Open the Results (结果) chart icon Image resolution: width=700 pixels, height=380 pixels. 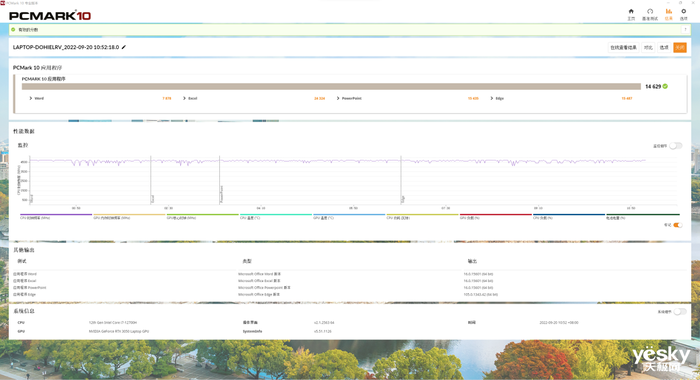pos(668,11)
